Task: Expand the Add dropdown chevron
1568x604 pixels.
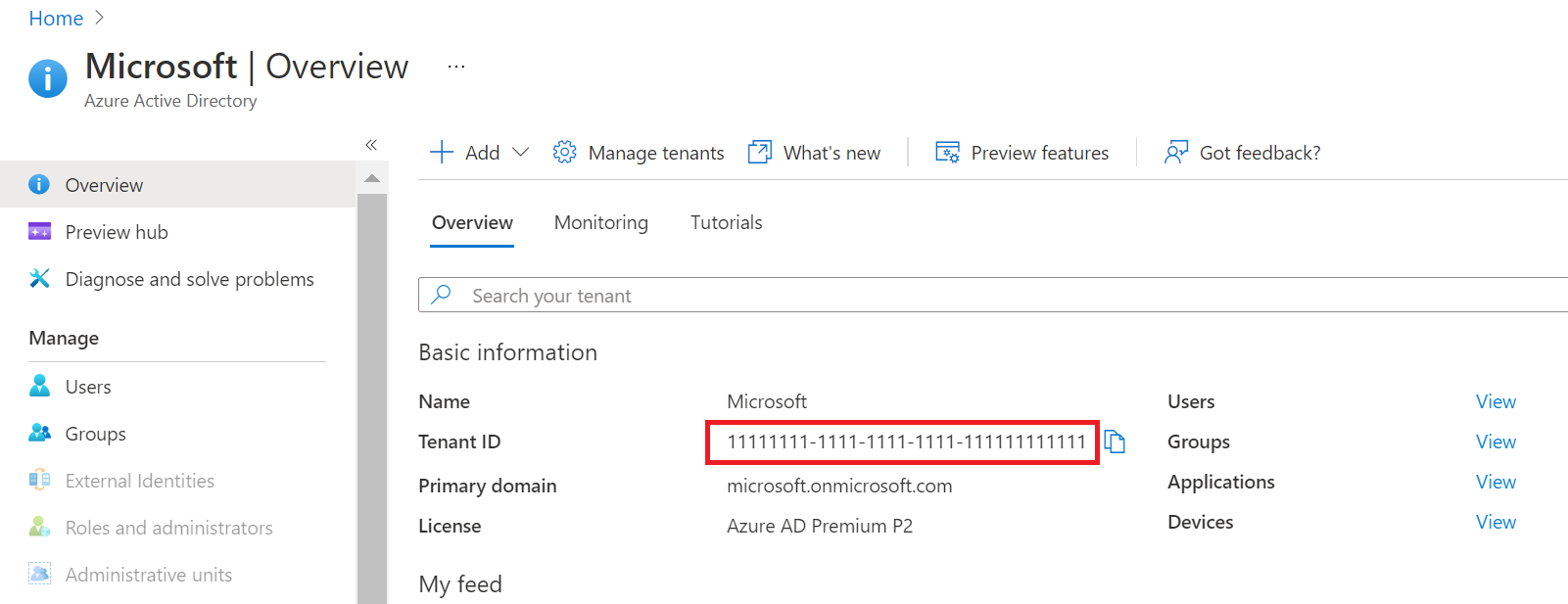Action: (521, 152)
